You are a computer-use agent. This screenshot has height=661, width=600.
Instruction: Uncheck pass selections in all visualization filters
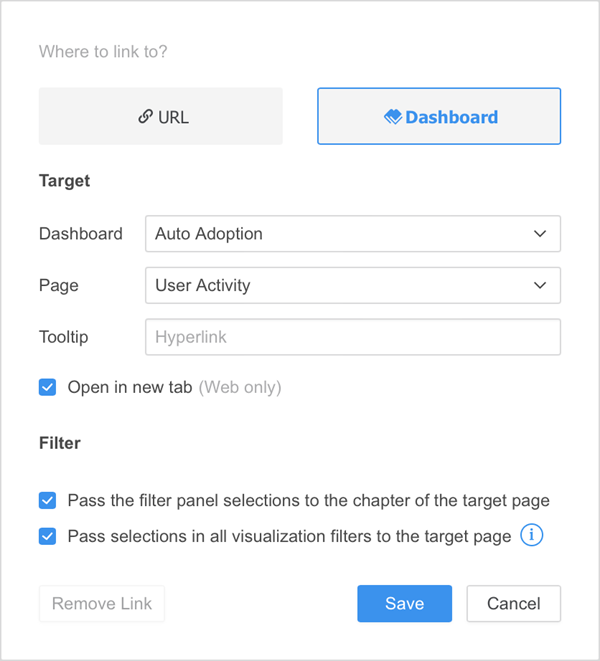[48, 536]
